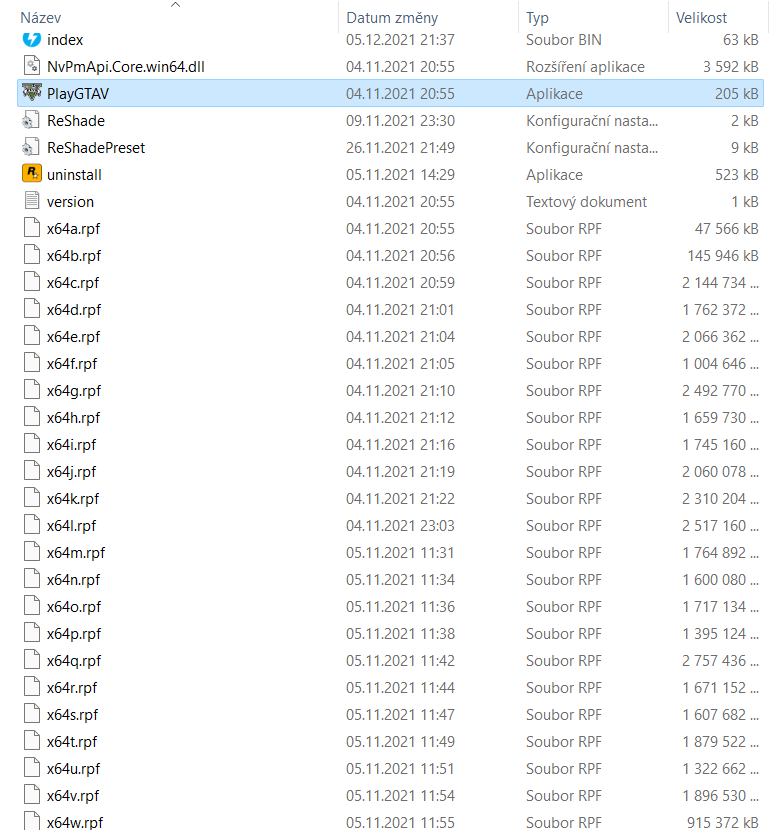Click the date 05.11.2021 11:31
This screenshot has width=779, height=837.
(x=400, y=553)
